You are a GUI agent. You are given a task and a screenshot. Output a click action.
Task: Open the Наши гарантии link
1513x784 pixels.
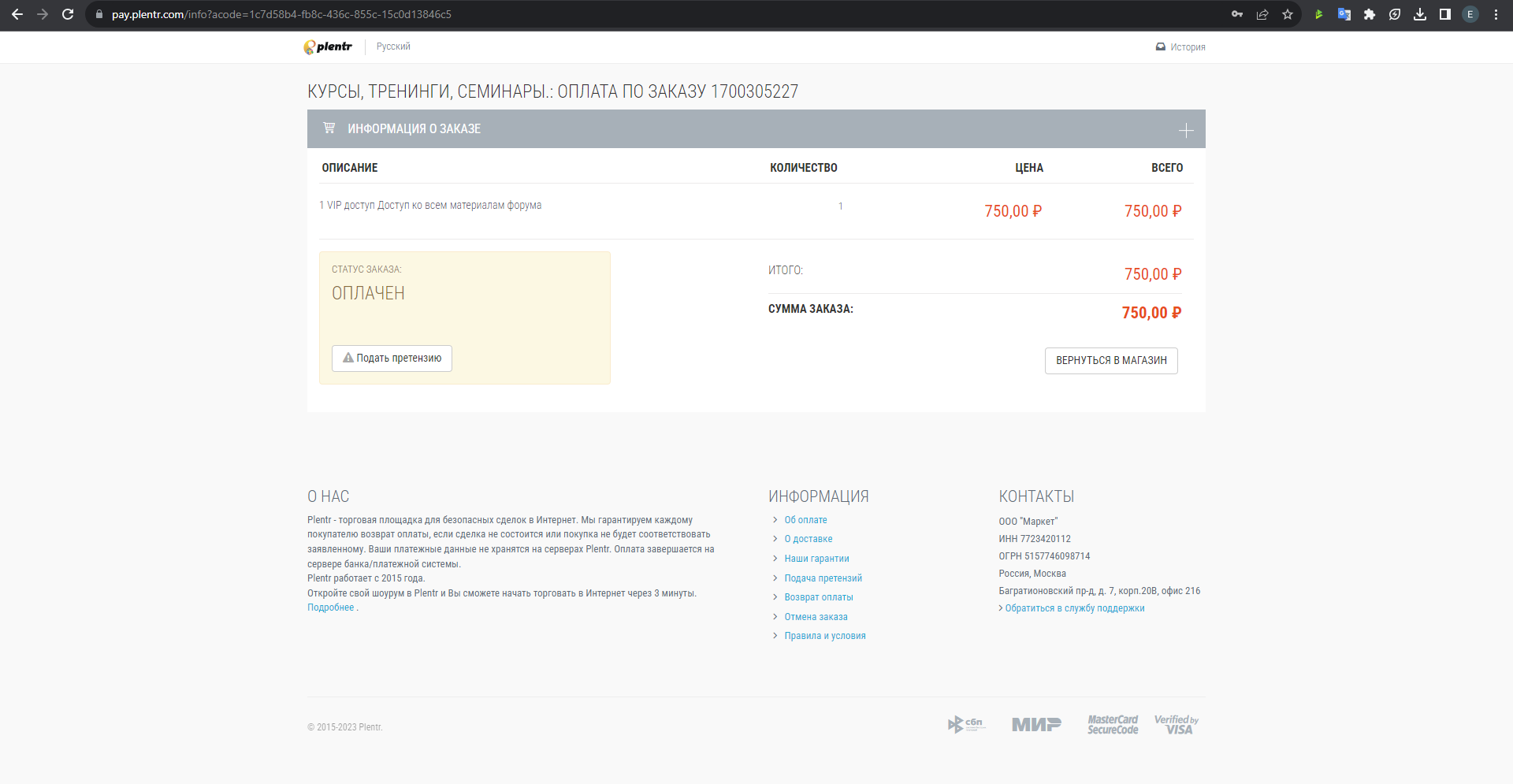pos(816,559)
